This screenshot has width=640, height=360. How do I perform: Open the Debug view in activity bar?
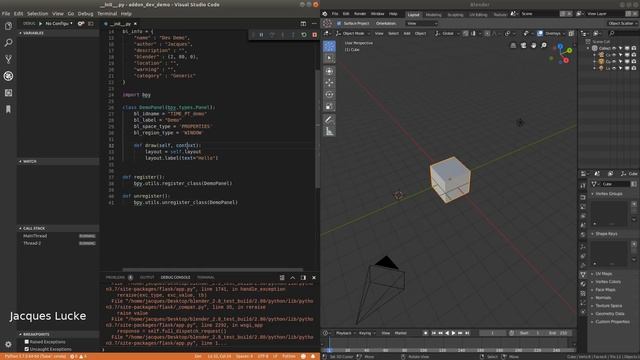8,76
